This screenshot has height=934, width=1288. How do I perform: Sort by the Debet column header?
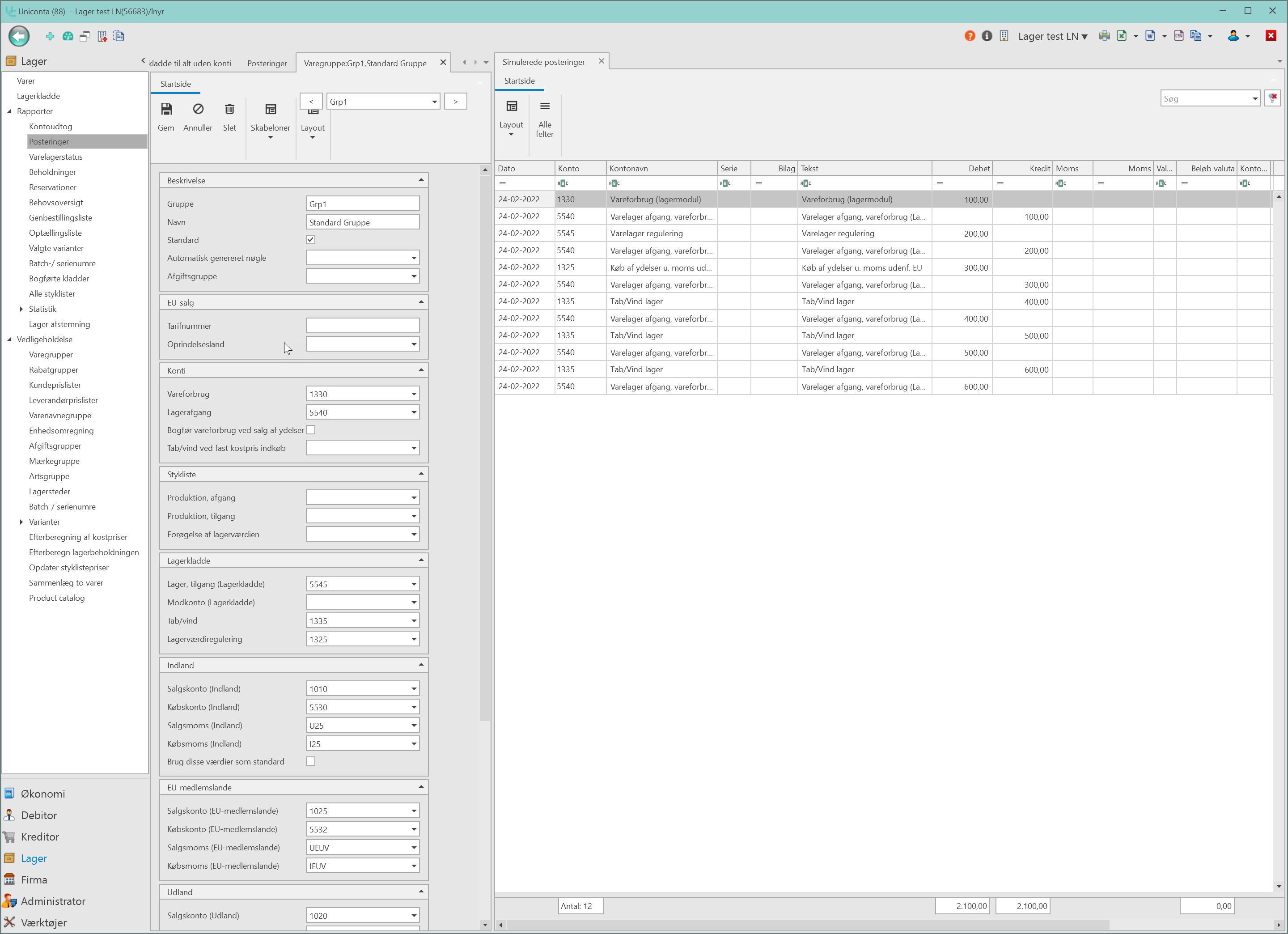[x=962, y=169]
